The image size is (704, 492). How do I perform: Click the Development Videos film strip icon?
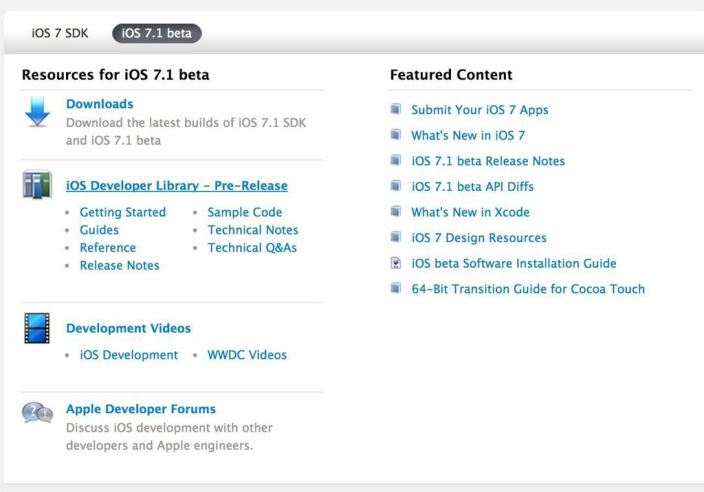tap(36, 329)
